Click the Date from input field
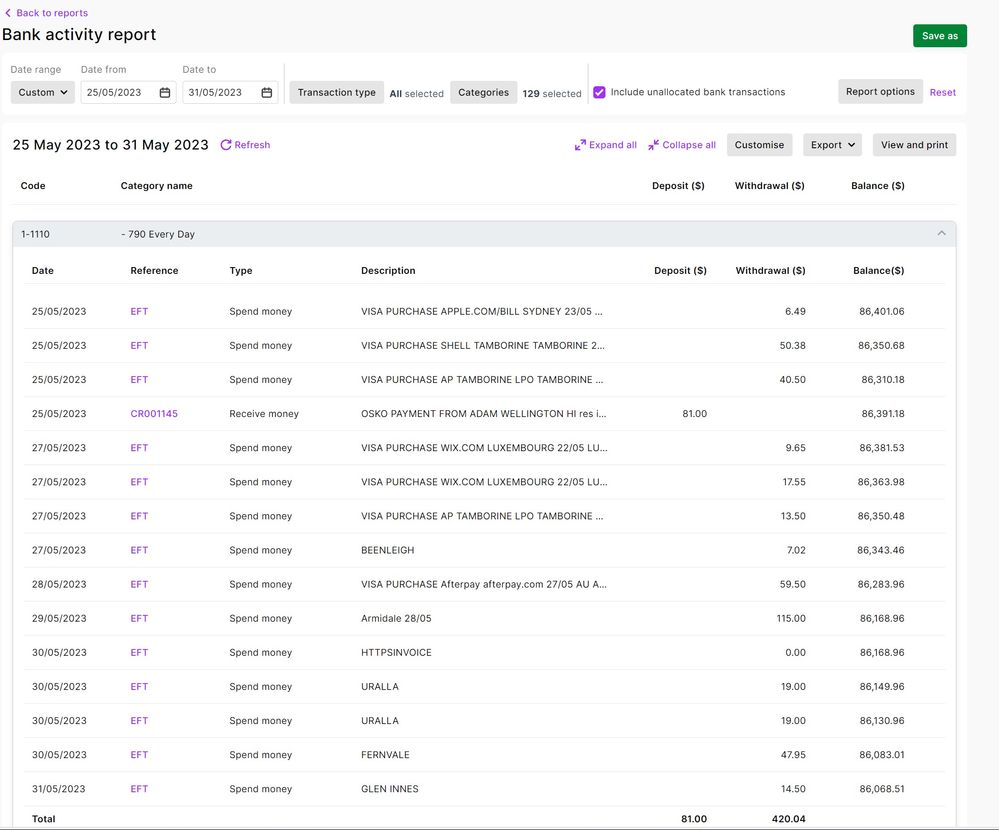 pyautogui.click(x=118, y=93)
